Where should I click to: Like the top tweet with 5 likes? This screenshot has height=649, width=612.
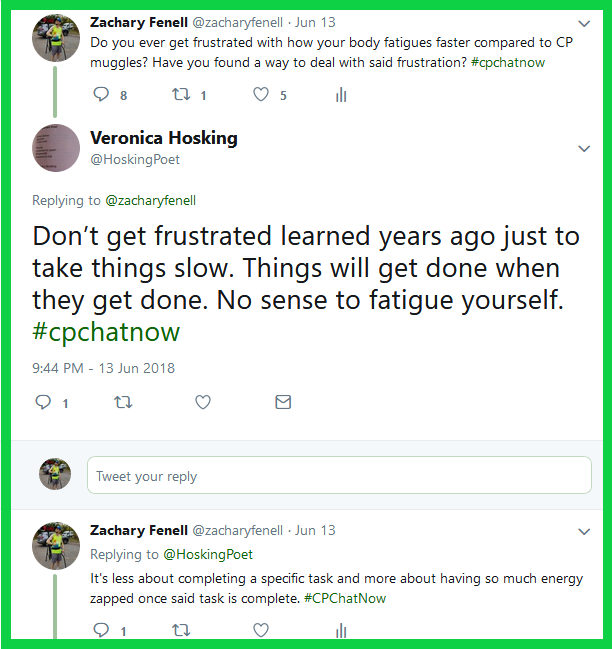coord(261,95)
